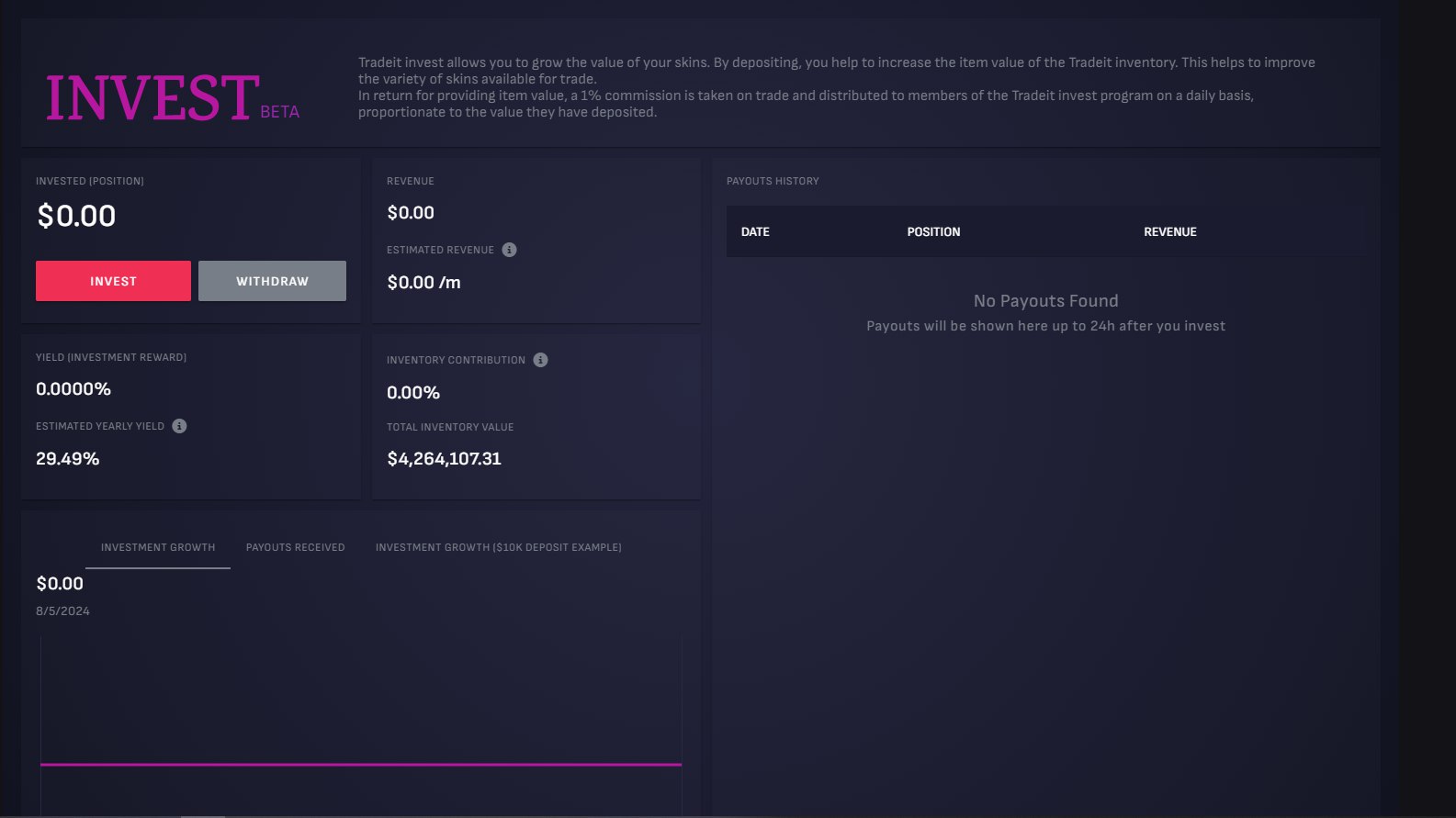
Task: Click the $0.00 /m estimated revenue value
Action: click(x=423, y=283)
